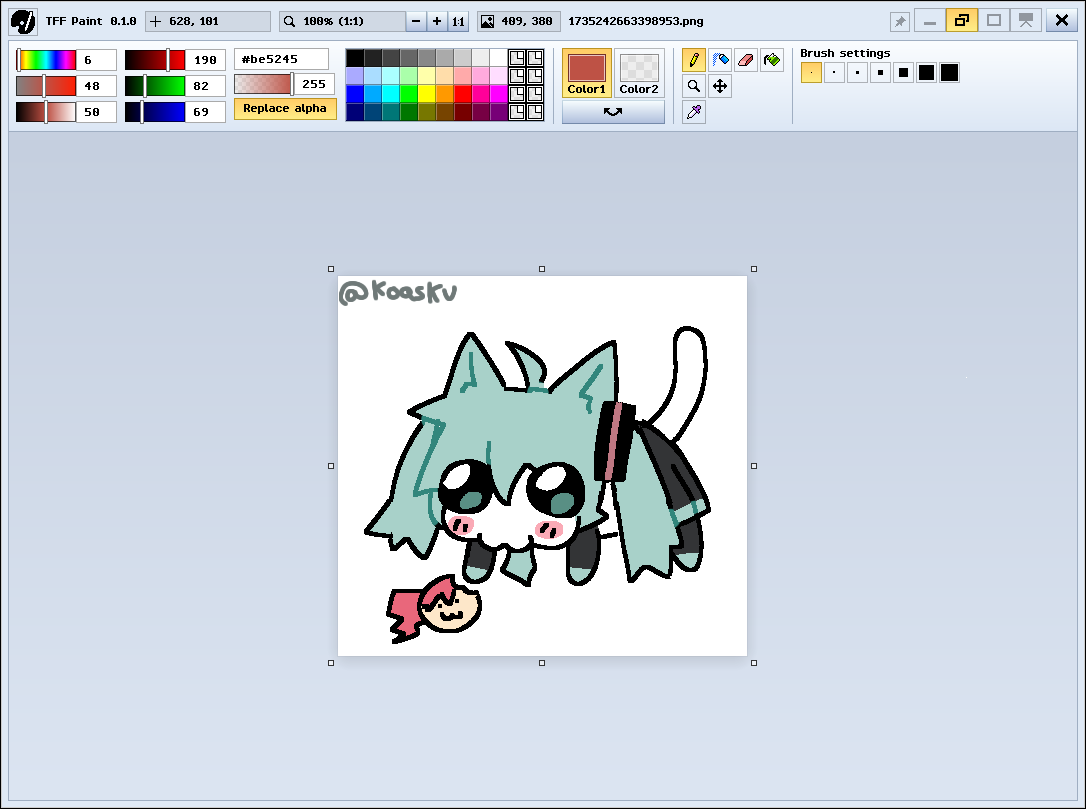Activate the Color1 slot
The image size is (1086, 809).
pos(587,73)
